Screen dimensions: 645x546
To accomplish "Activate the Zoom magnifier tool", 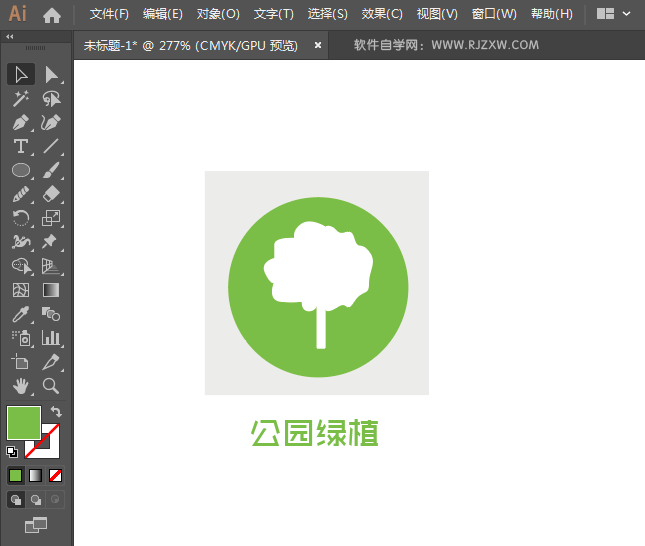I will pyautogui.click(x=51, y=386).
